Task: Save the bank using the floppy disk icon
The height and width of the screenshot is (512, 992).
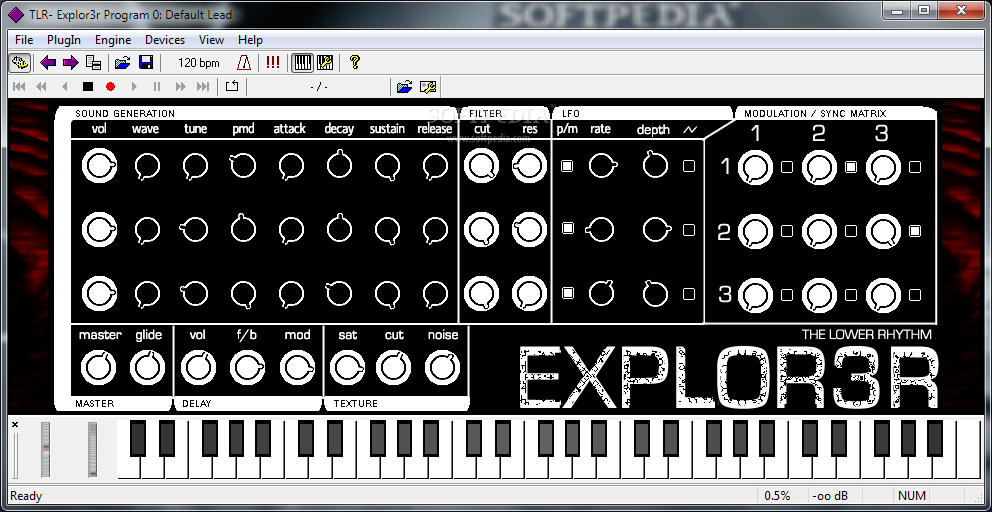Action: coord(146,63)
